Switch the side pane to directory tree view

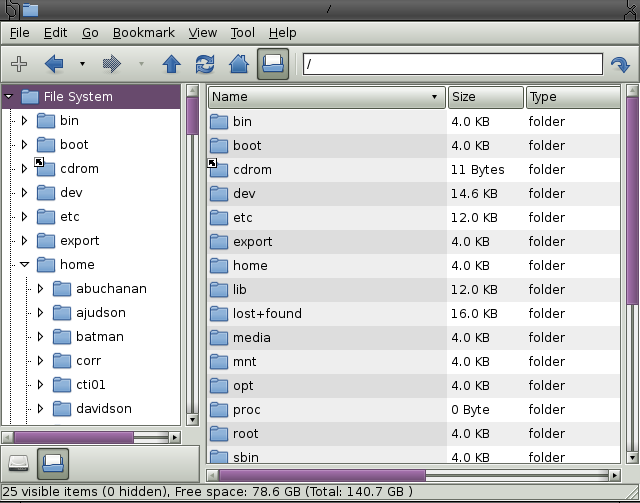(x=52, y=464)
